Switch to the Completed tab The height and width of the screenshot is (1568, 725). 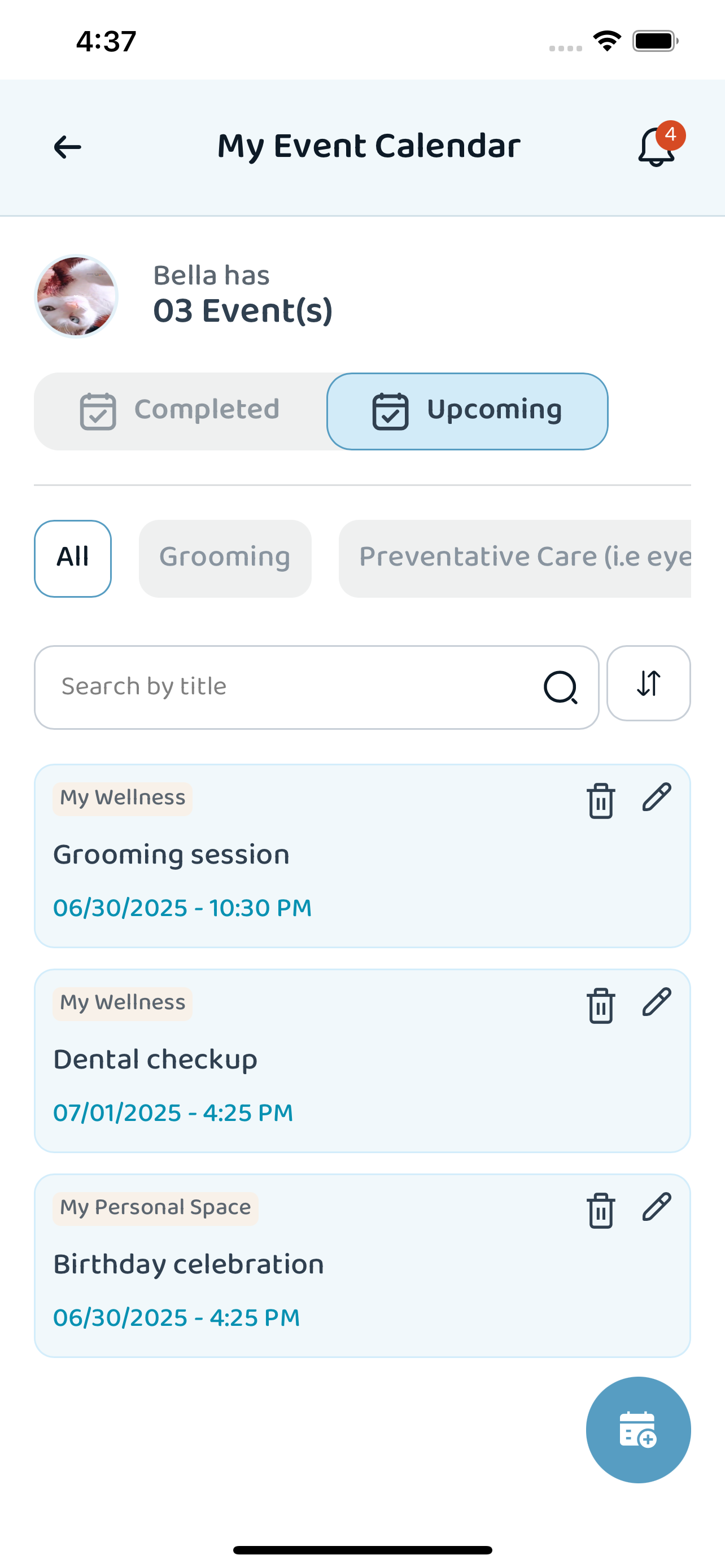(x=181, y=411)
